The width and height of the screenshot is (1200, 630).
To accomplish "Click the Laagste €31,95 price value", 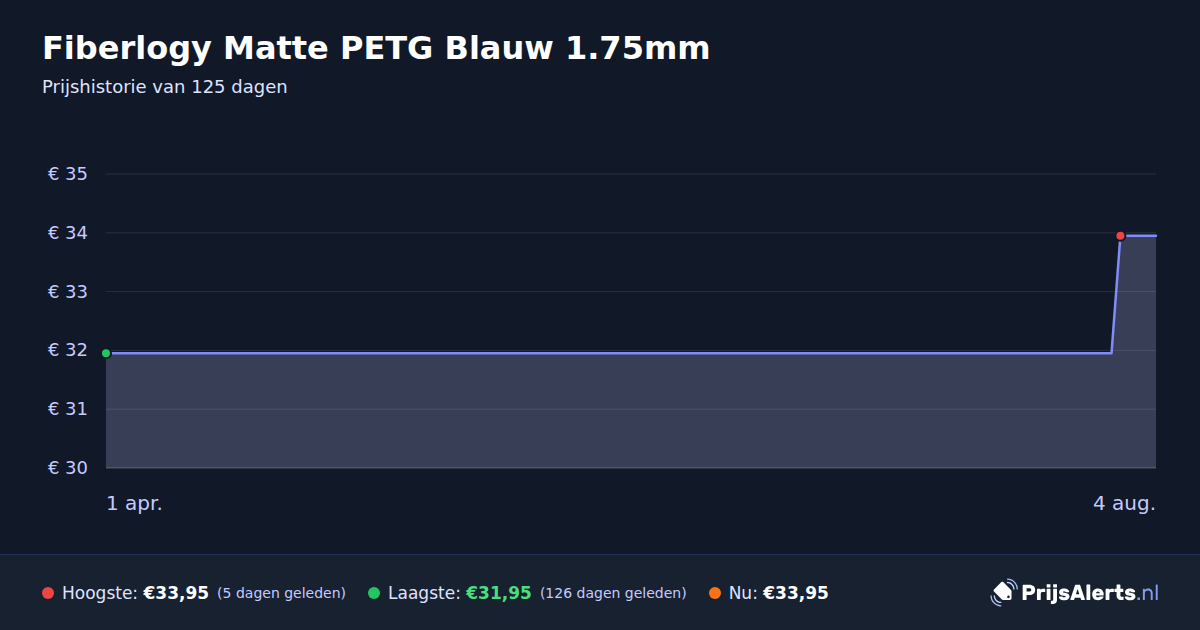I will 498,593.
